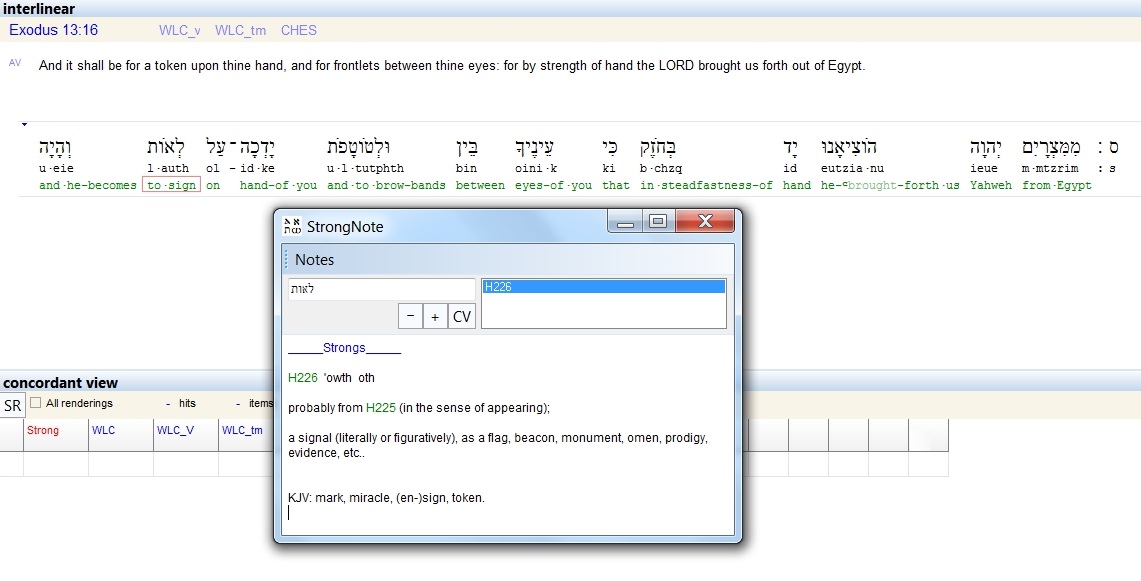Maximize the StrongNote window
The width and height of the screenshot is (1141, 581).
coord(657,222)
